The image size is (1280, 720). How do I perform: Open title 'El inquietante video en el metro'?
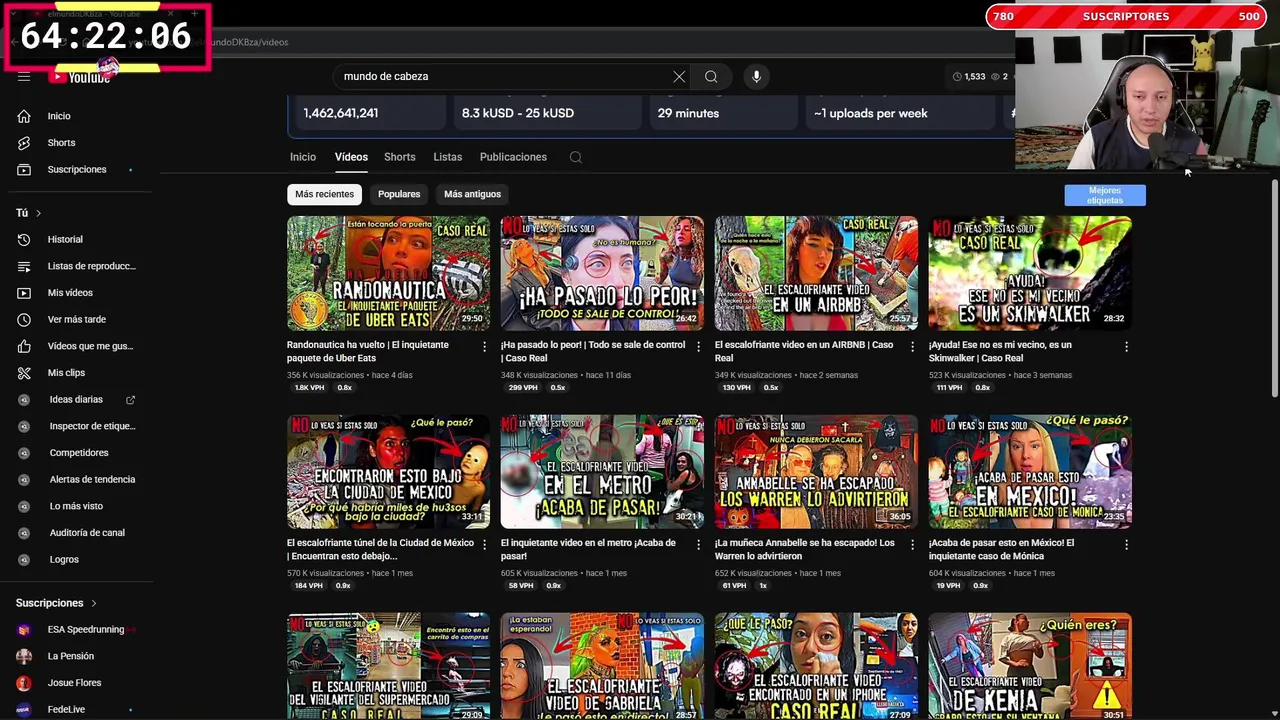[x=588, y=549]
